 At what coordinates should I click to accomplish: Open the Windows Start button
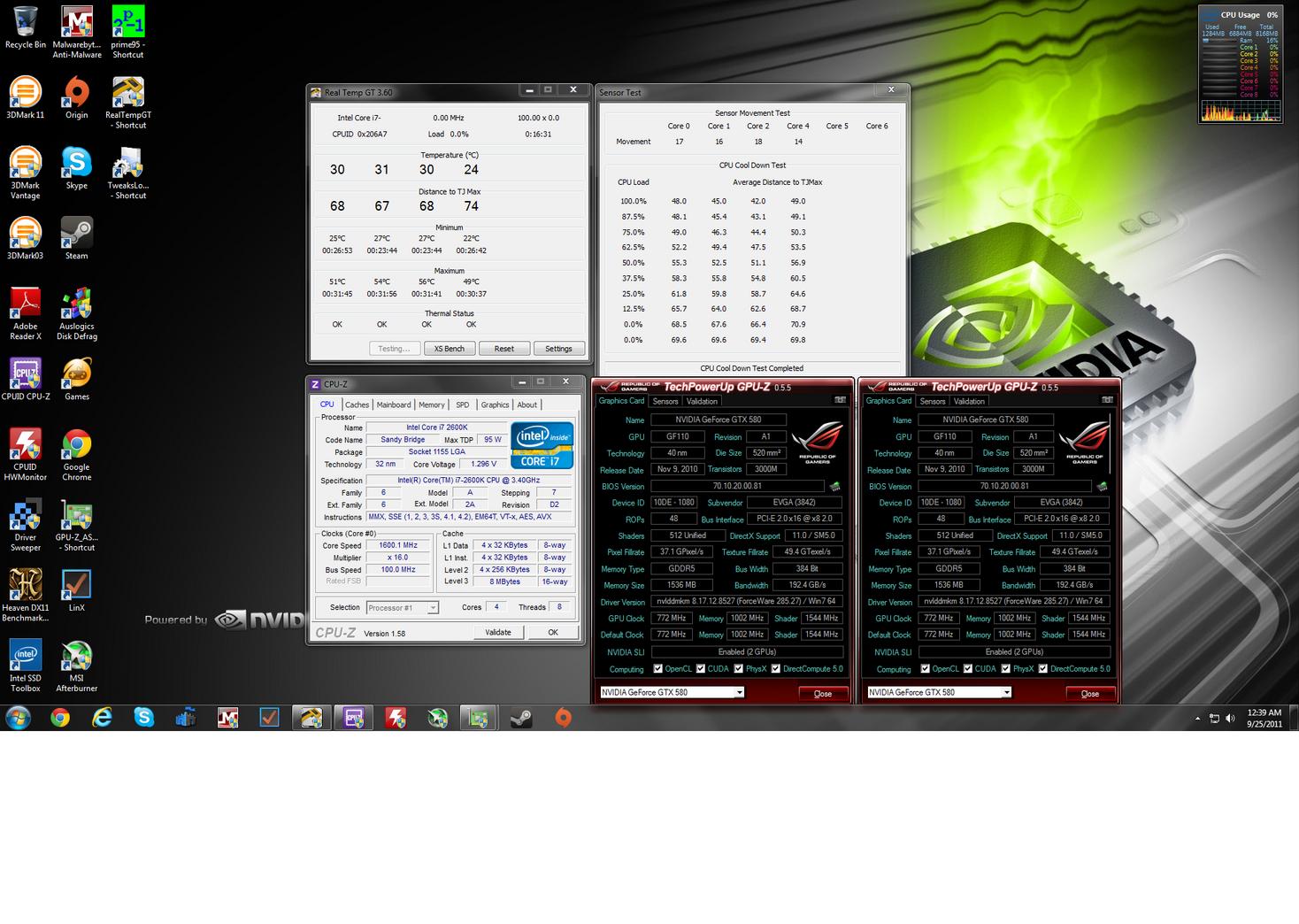(x=18, y=718)
